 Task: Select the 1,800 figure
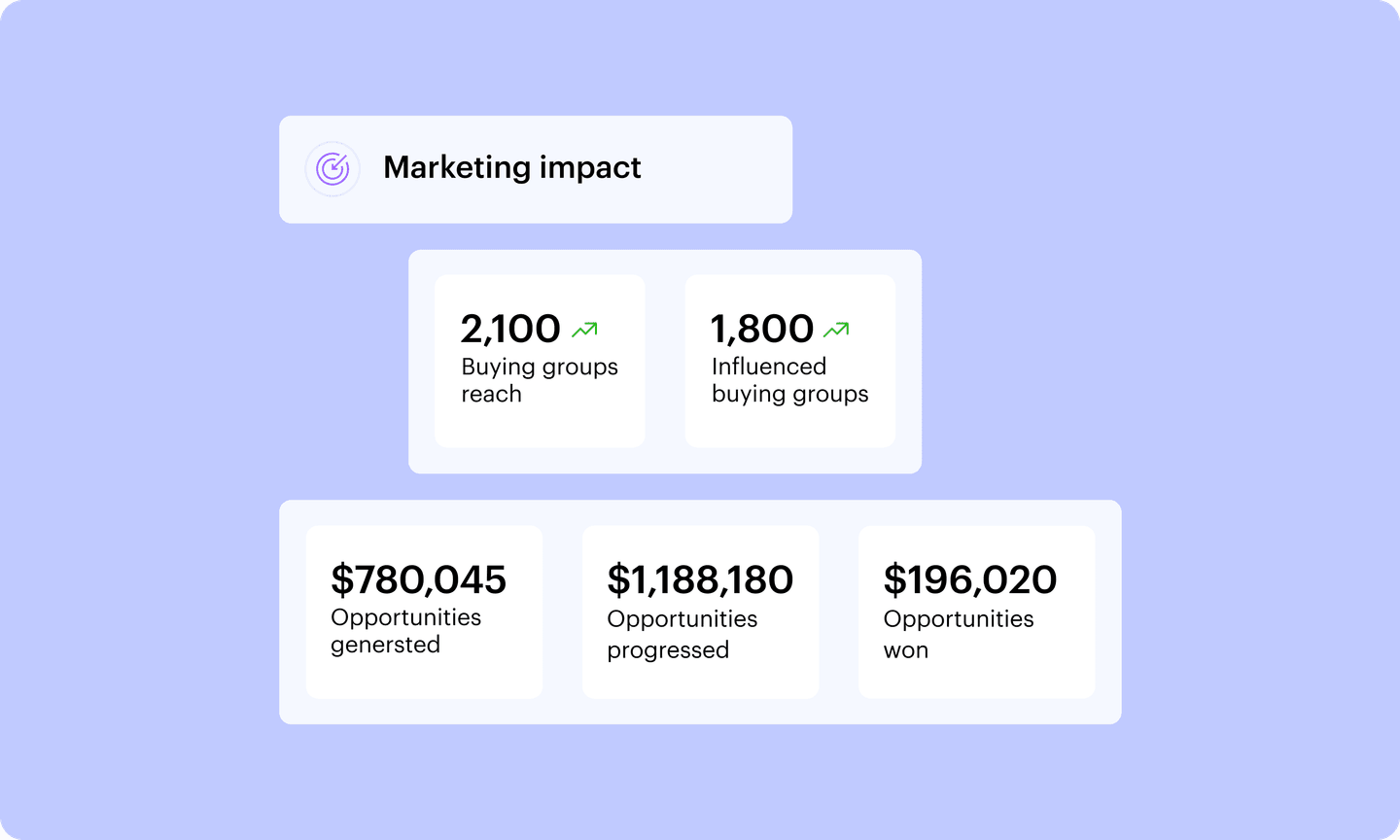tap(761, 329)
